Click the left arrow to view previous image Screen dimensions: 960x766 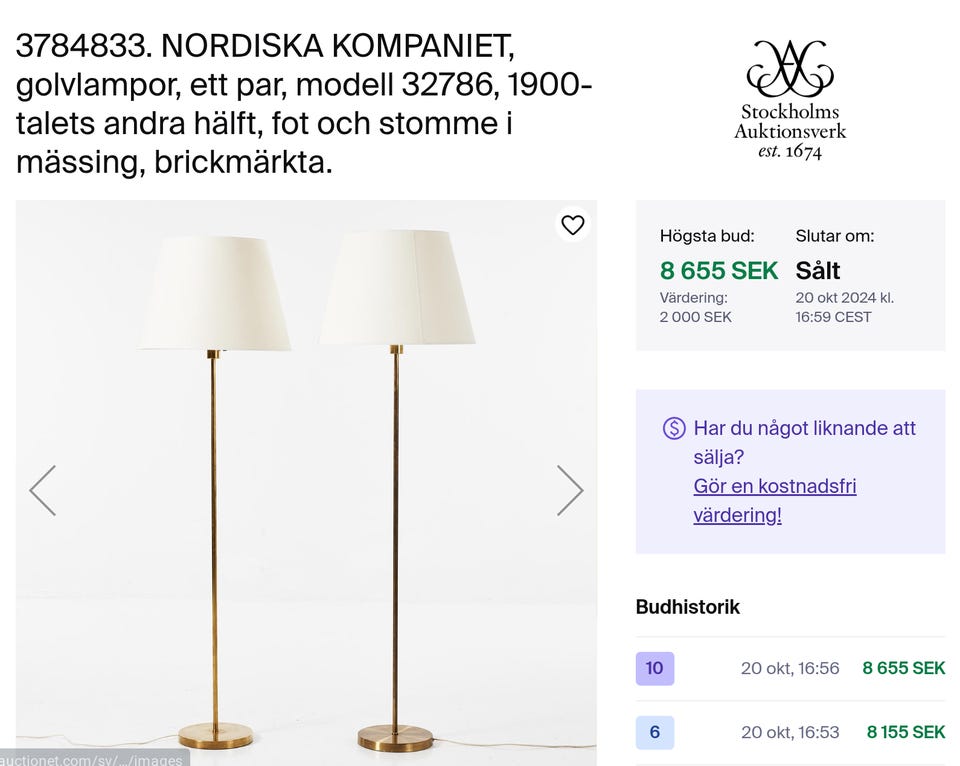point(43,489)
